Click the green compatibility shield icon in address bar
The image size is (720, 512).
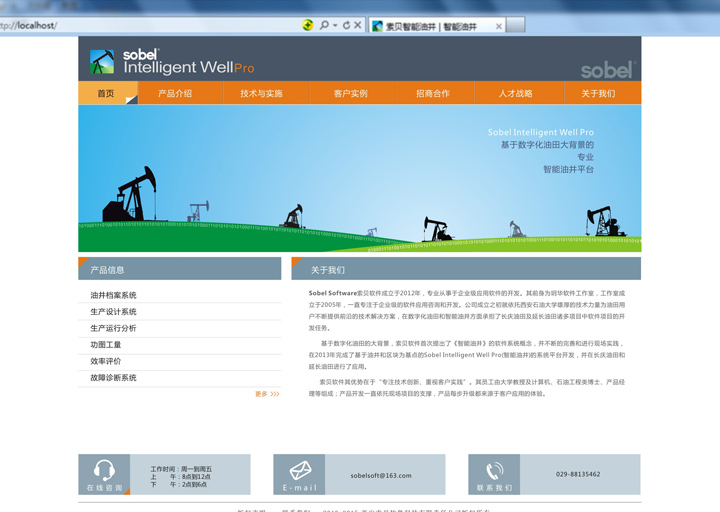[x=308, y=25]
